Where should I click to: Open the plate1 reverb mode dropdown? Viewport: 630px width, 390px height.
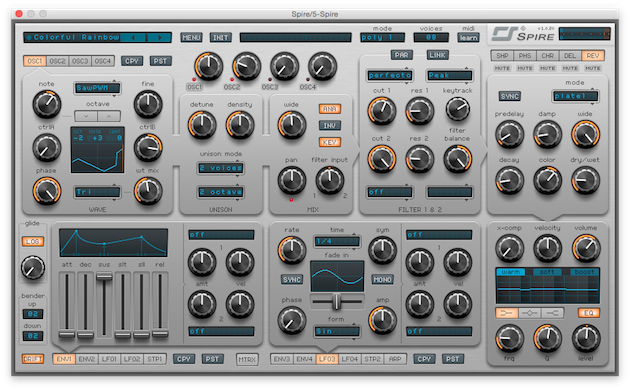pyautogui.click(x=575, y=96)
